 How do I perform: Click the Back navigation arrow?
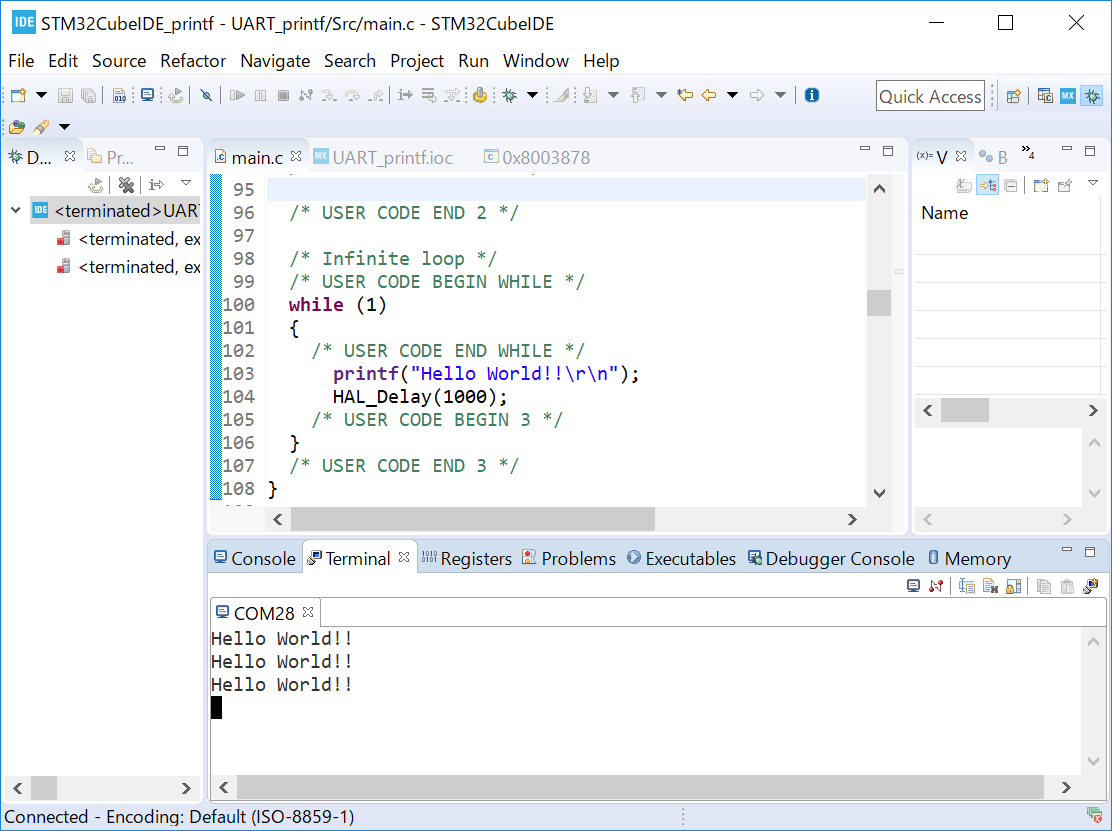coord(708,95)
